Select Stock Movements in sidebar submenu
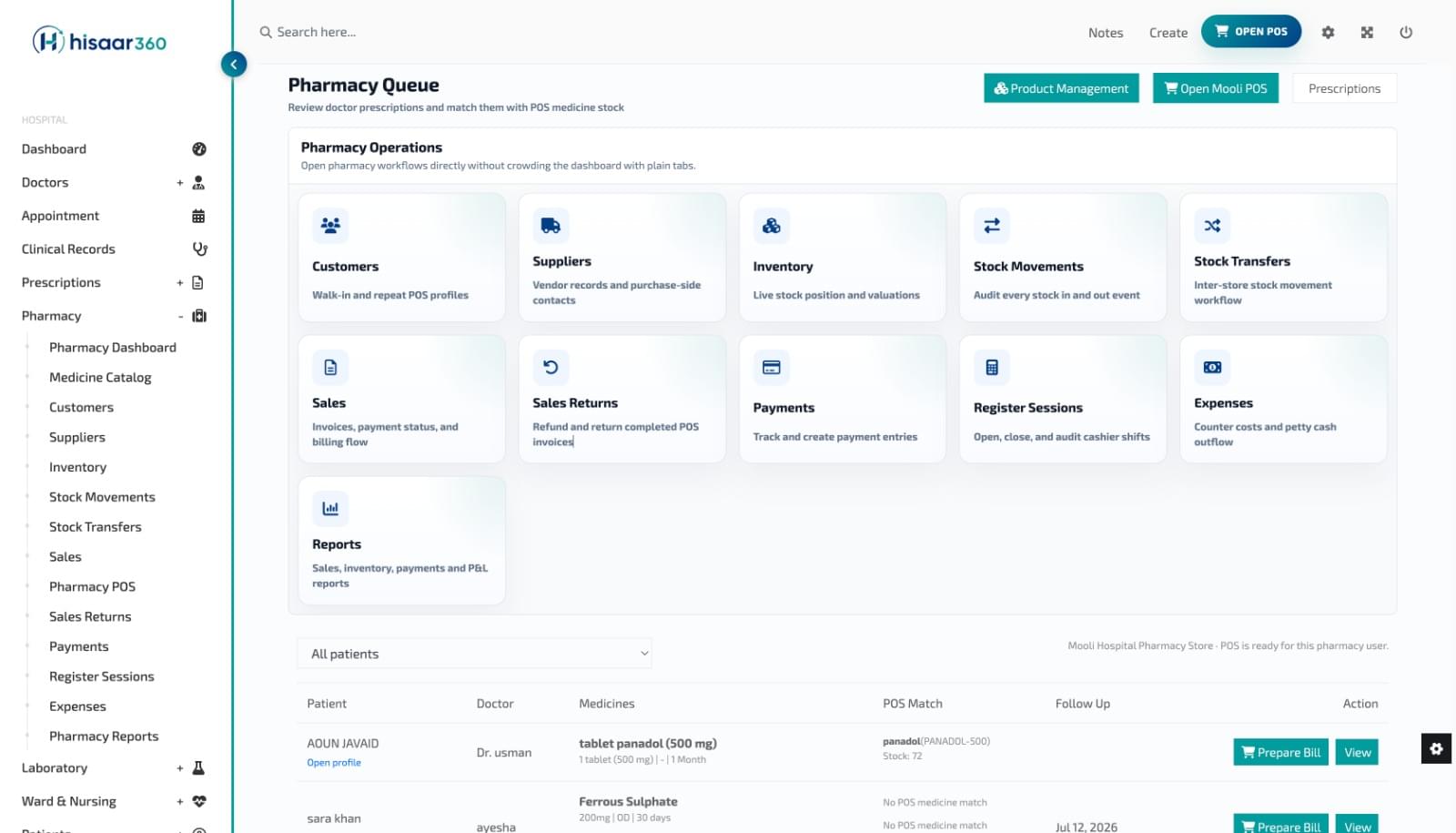The image size is (1456, 833). pyautogui.click(x=102, y=497)
